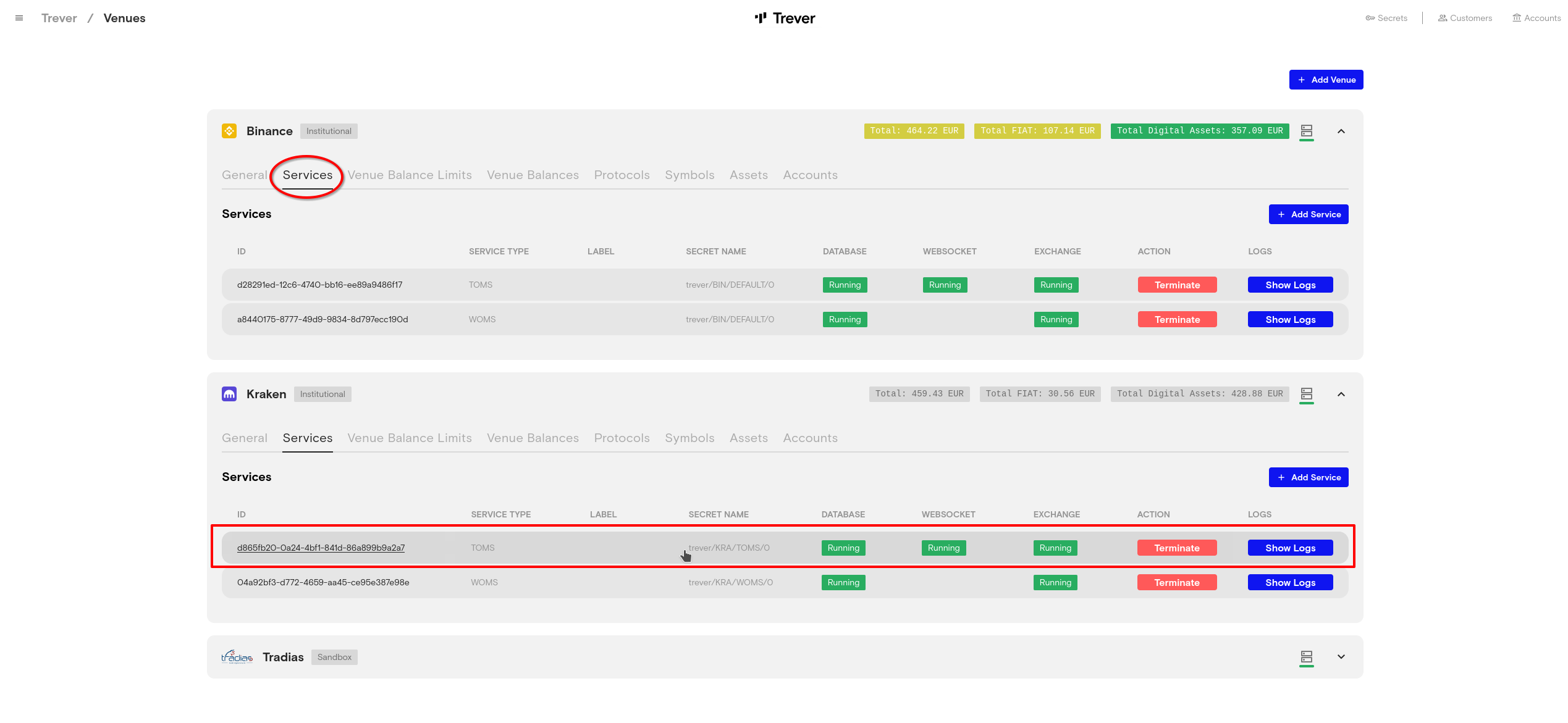Viewport: 1568px width, 723px height.
Task: Open Secrets via key icon
Action: [1370, 18]
